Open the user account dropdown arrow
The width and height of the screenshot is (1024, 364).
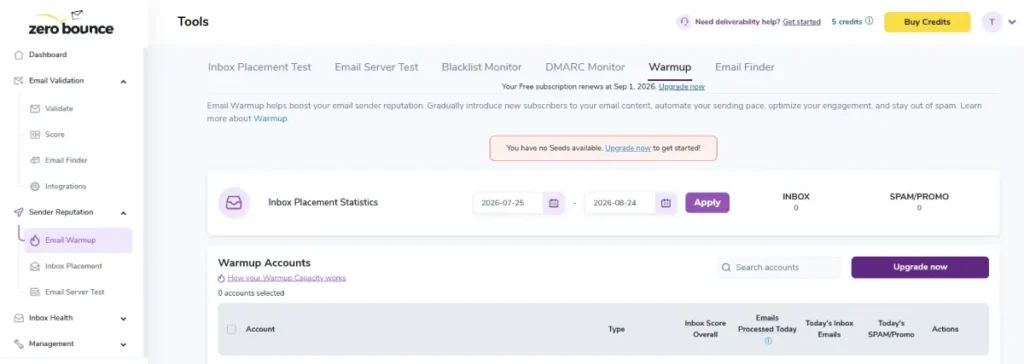(x=1012, y=22)
